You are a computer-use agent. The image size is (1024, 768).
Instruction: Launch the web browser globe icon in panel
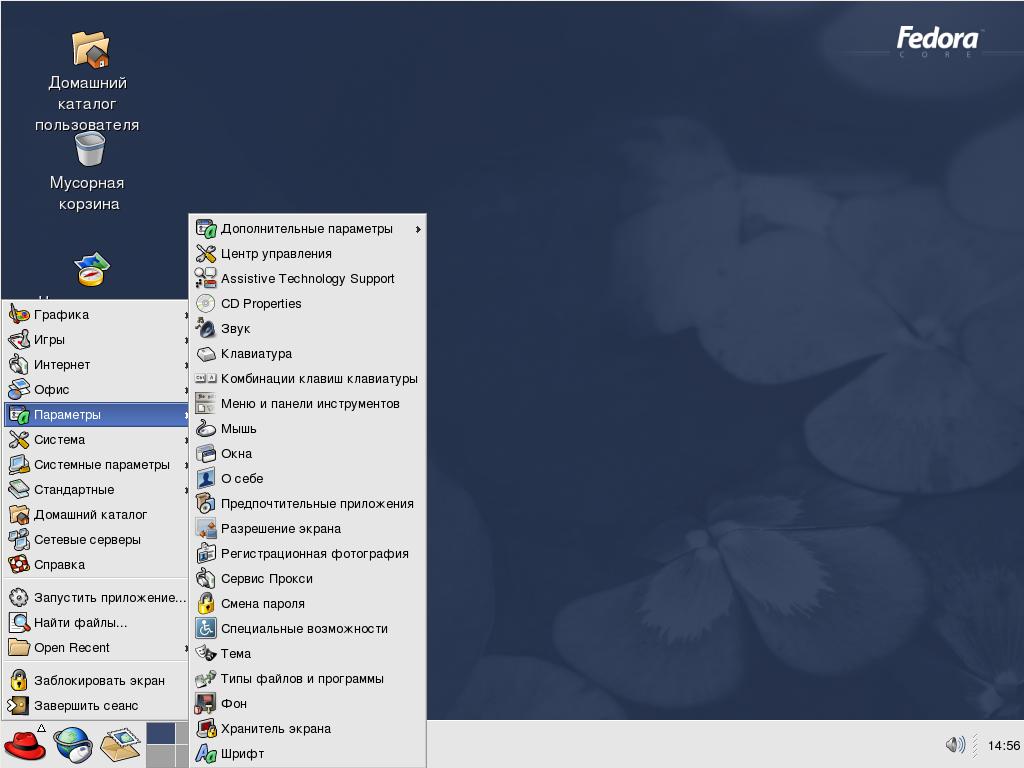[72, 745]
